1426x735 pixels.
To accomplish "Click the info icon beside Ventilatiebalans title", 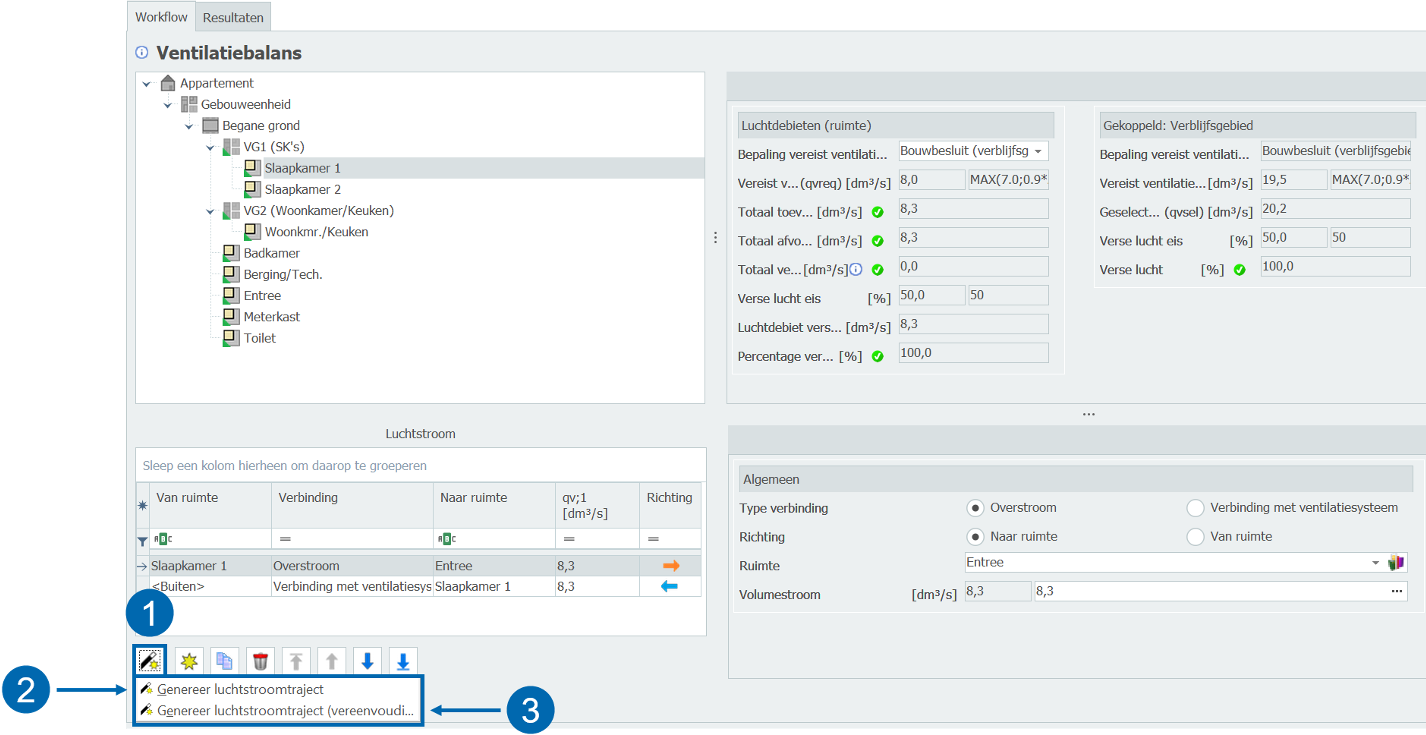I will click(141, 53).
